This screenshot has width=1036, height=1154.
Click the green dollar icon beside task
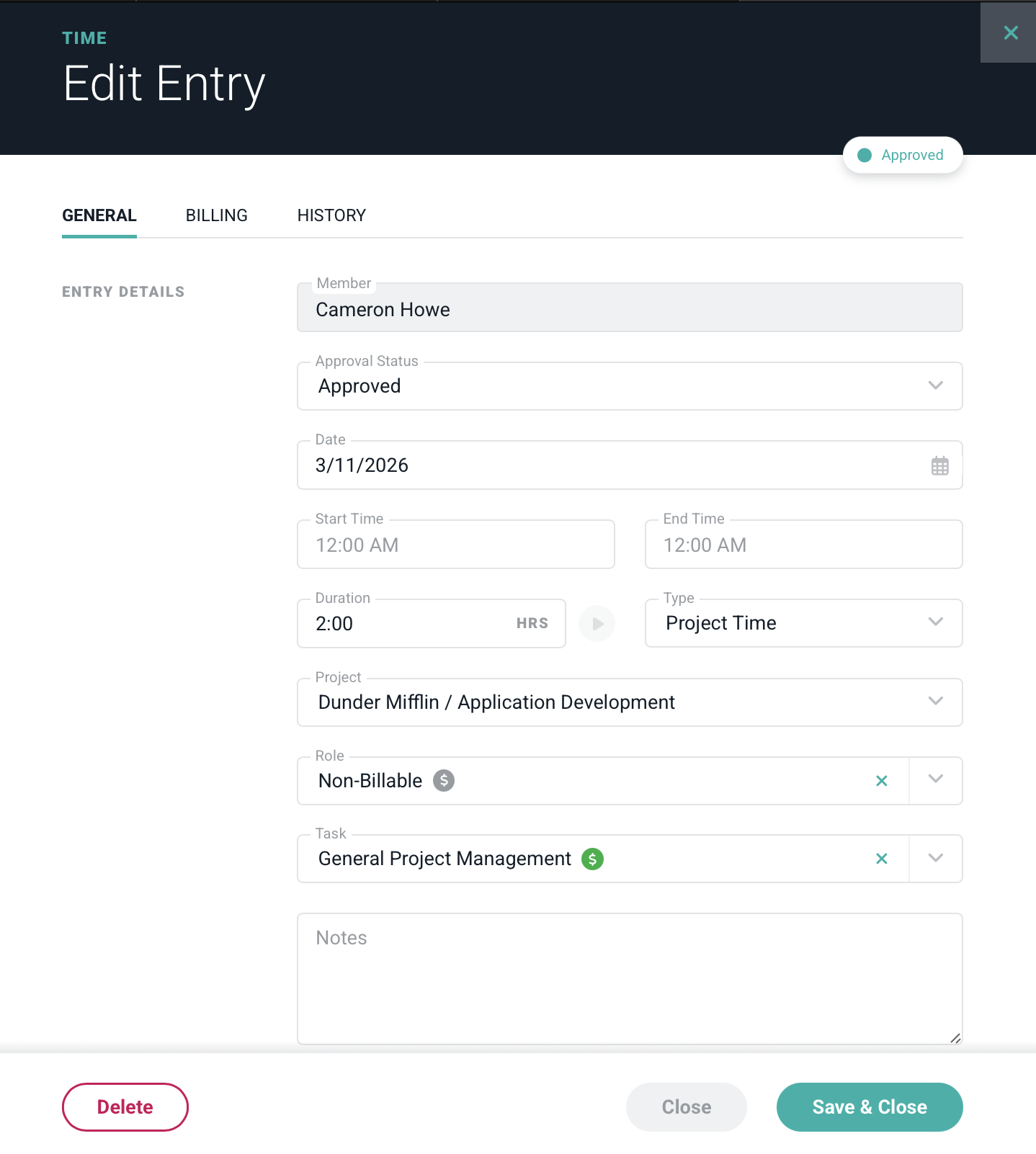[592, 859]
